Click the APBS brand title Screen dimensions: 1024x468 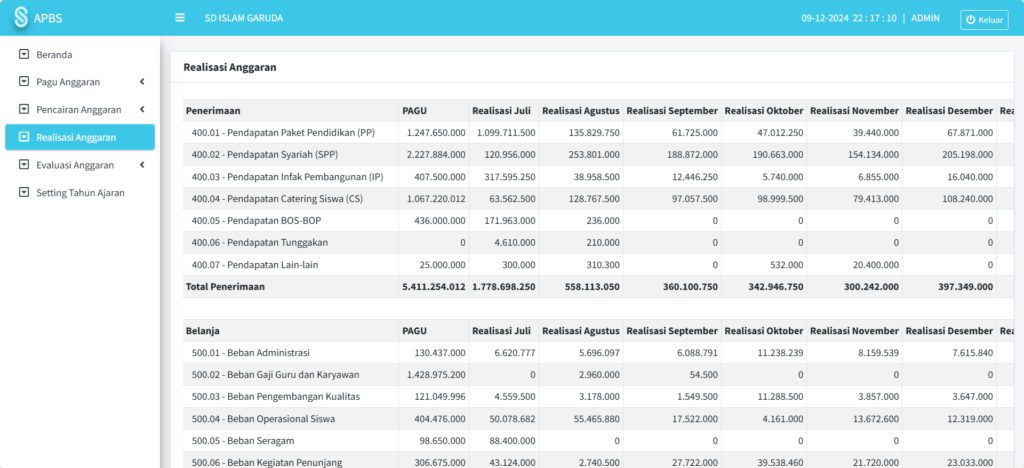[48, 18]
